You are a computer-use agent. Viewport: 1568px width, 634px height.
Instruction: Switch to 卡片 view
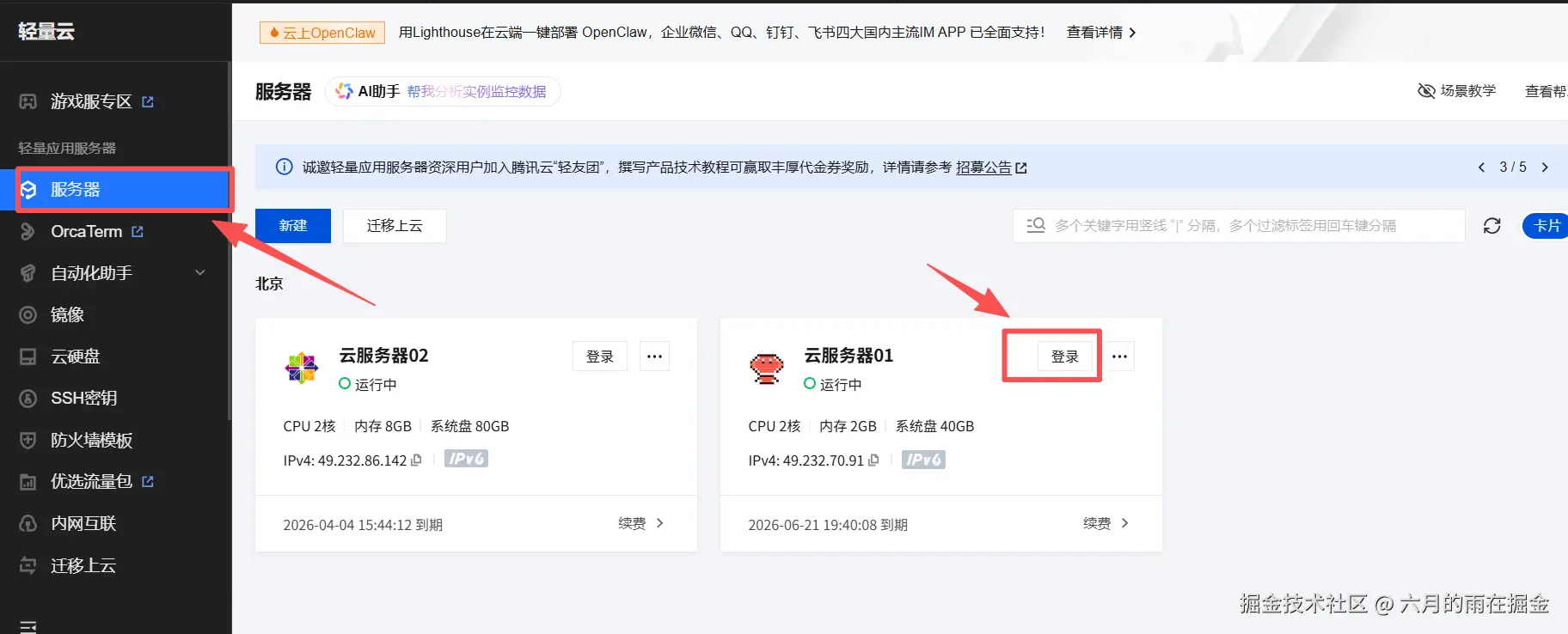click(x=1546, y=226)
